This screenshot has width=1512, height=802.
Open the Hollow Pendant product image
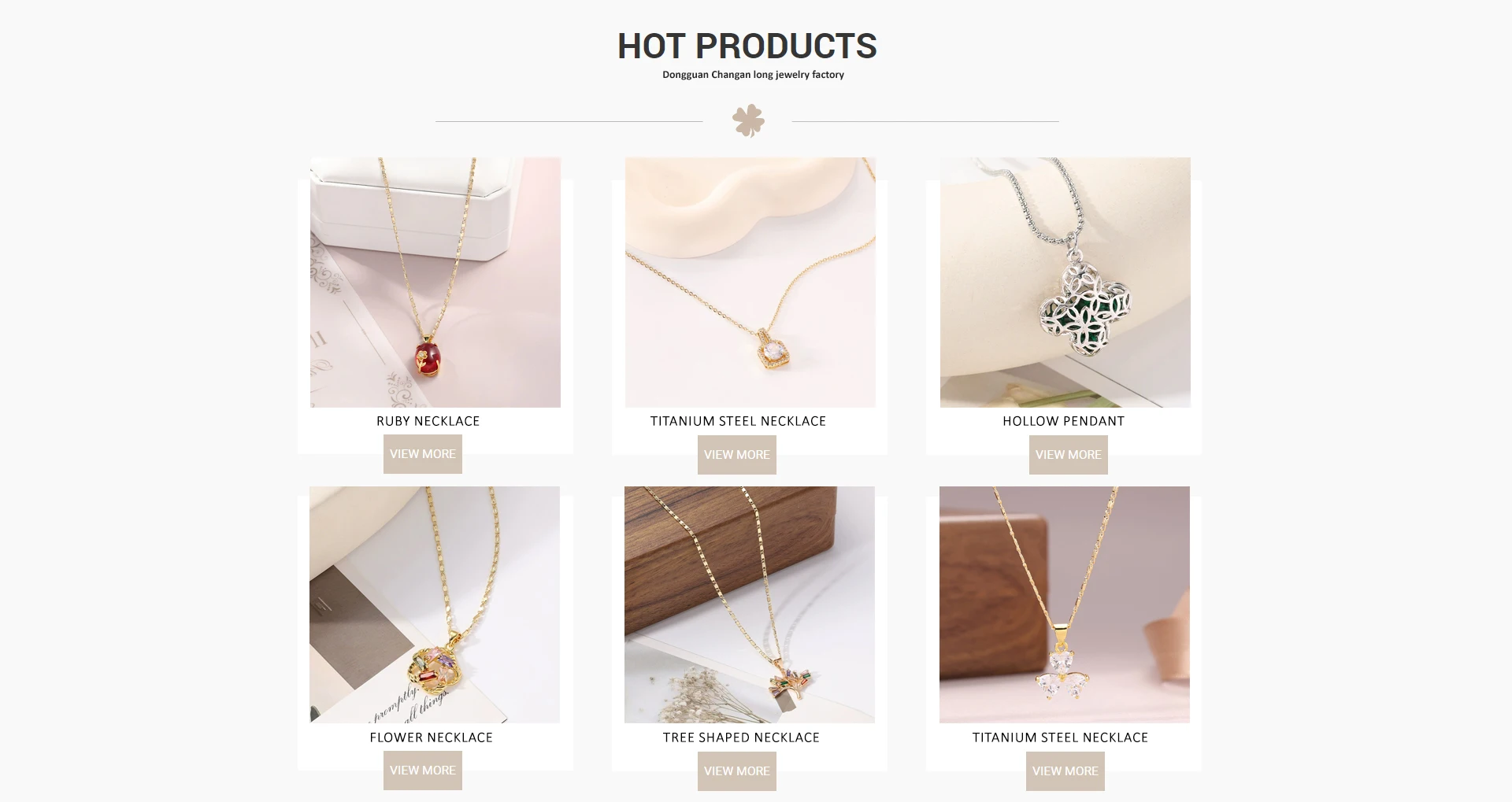point(1065,283)
